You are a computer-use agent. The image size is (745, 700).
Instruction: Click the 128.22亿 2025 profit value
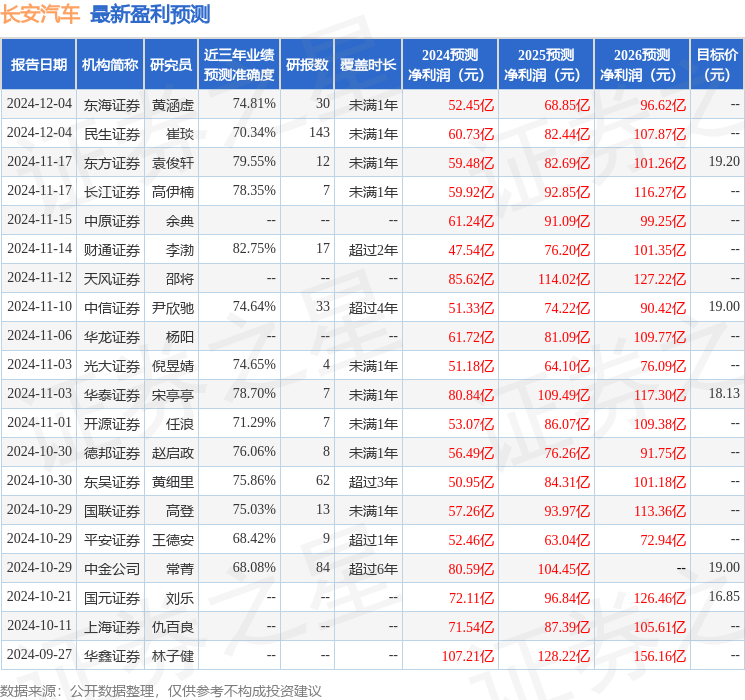pyautogui.click(x=564, y=656)
